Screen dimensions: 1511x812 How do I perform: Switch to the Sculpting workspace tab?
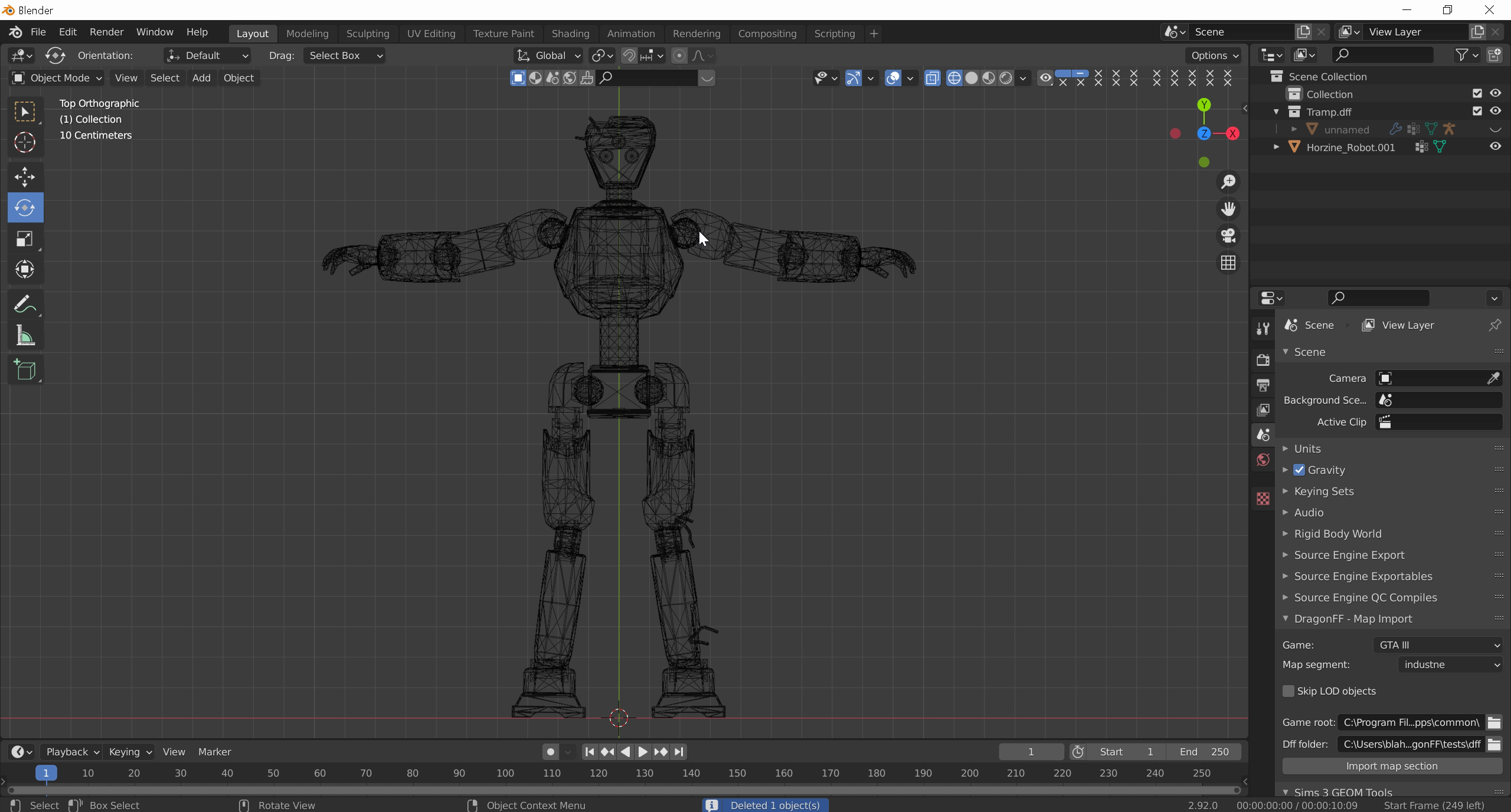(x=367, y=34)
